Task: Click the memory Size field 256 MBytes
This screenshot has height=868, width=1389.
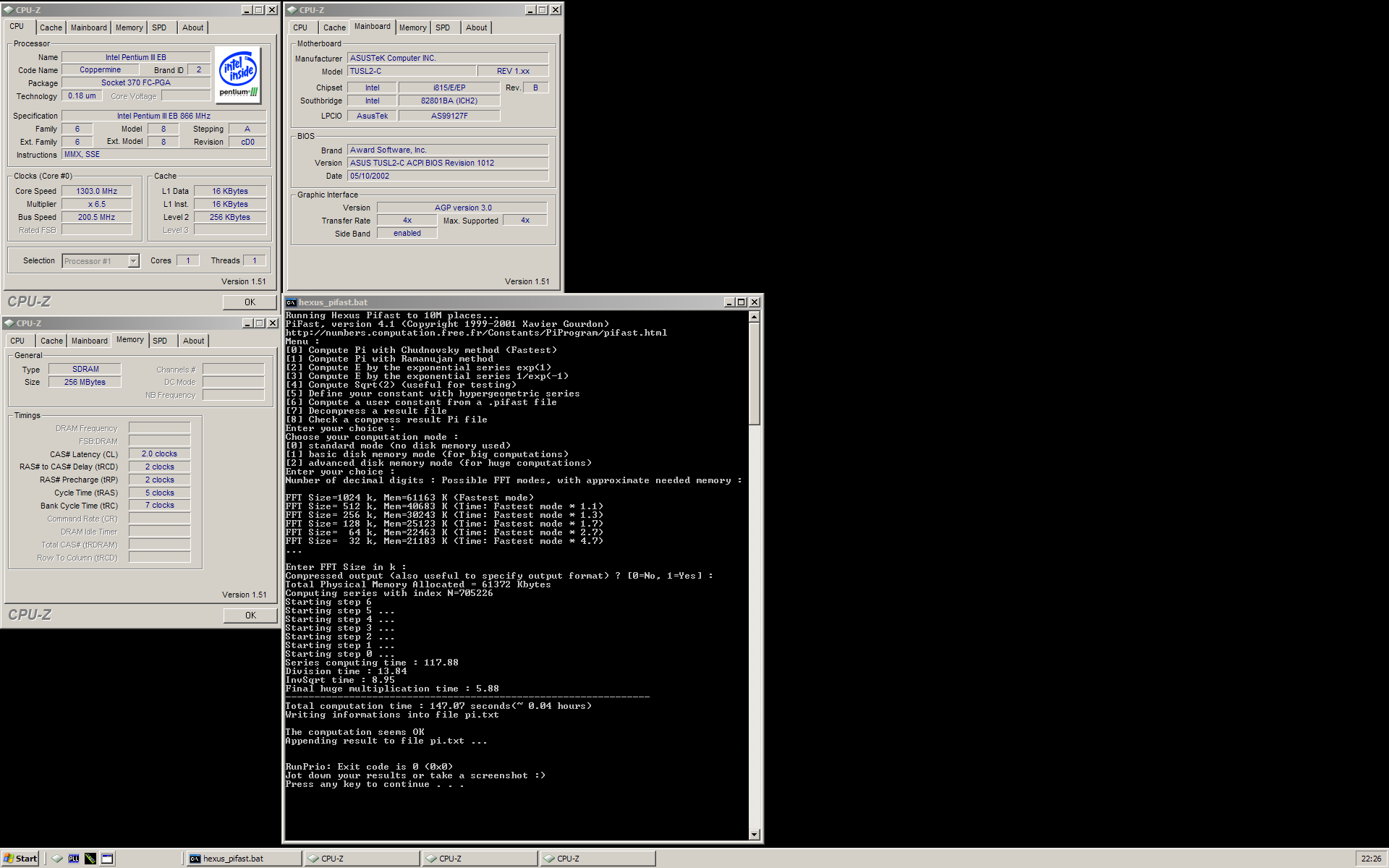Action: coord(85,383)
